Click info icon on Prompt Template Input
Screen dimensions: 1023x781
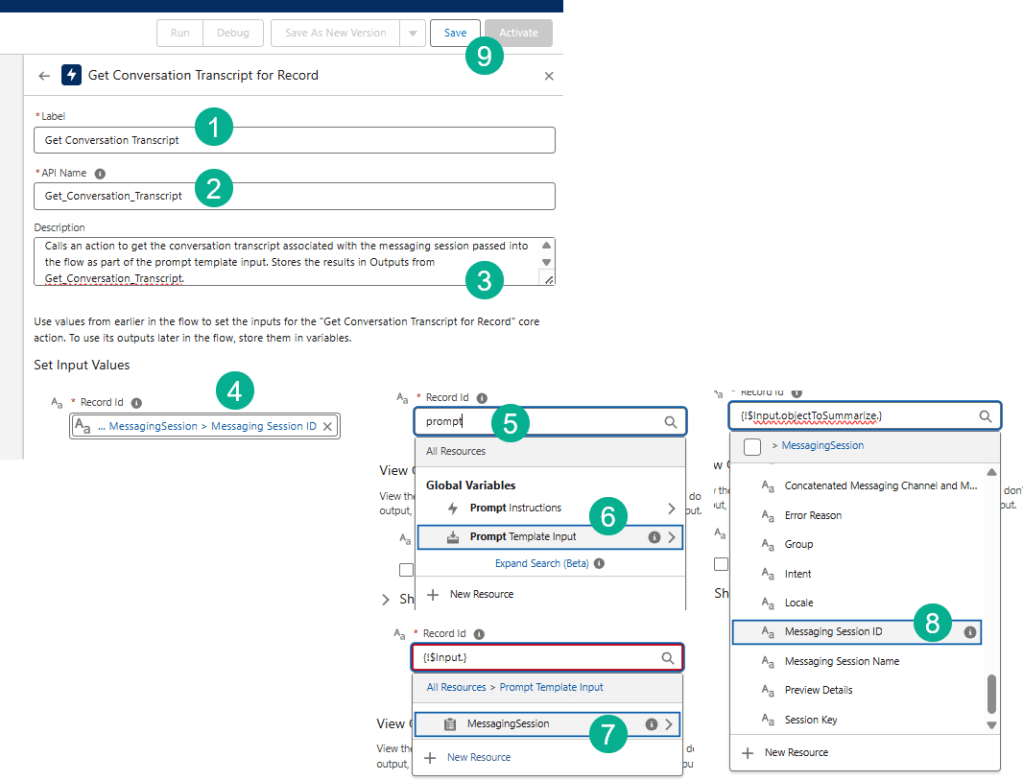coord(654,537)
